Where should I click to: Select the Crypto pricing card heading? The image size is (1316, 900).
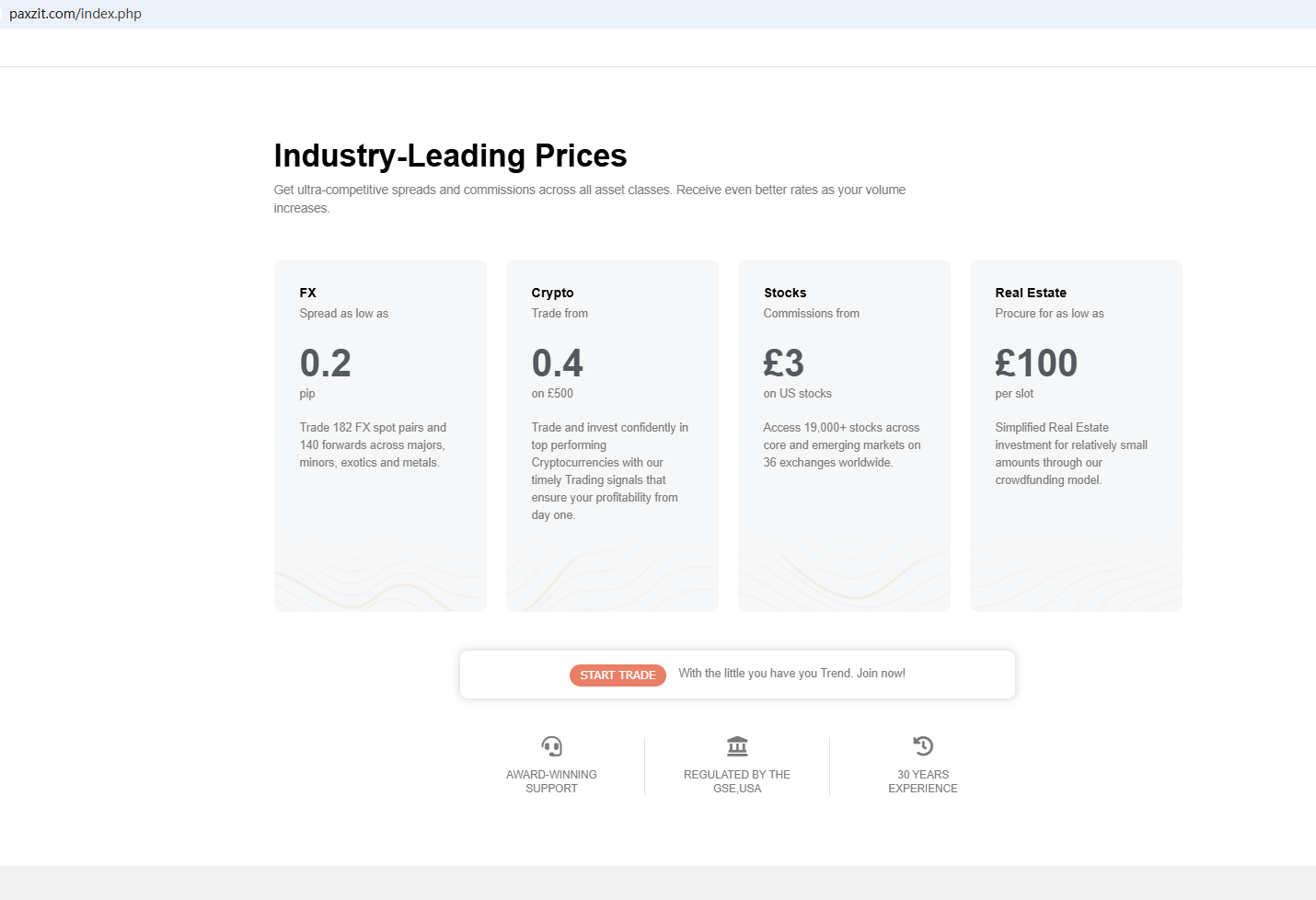coord(552,293)
